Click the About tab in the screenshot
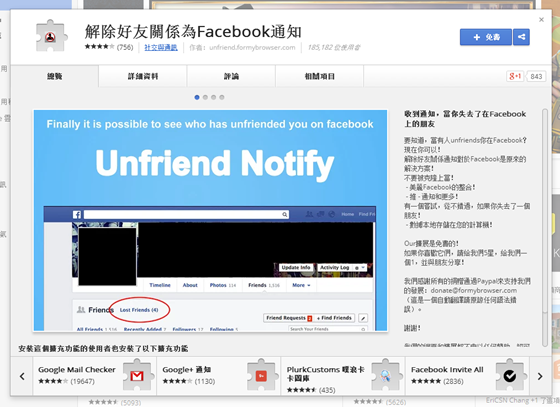This screenshot has height=407, width=560. pyautogui.click(x=190, y=285)
